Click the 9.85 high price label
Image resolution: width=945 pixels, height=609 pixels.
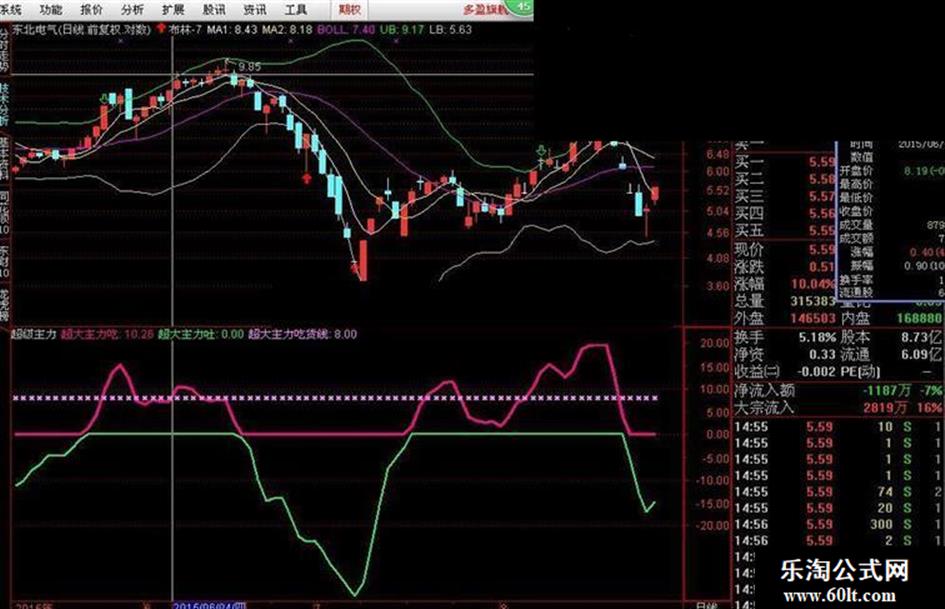pos(249,66)
